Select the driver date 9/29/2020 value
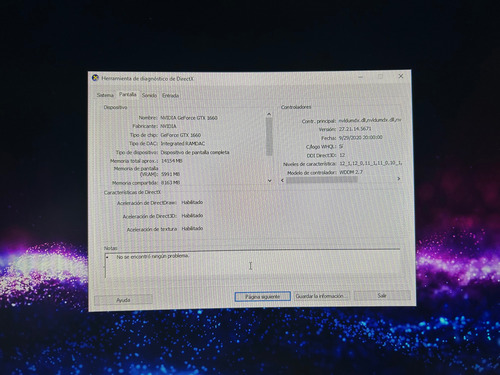 point(361,137)
